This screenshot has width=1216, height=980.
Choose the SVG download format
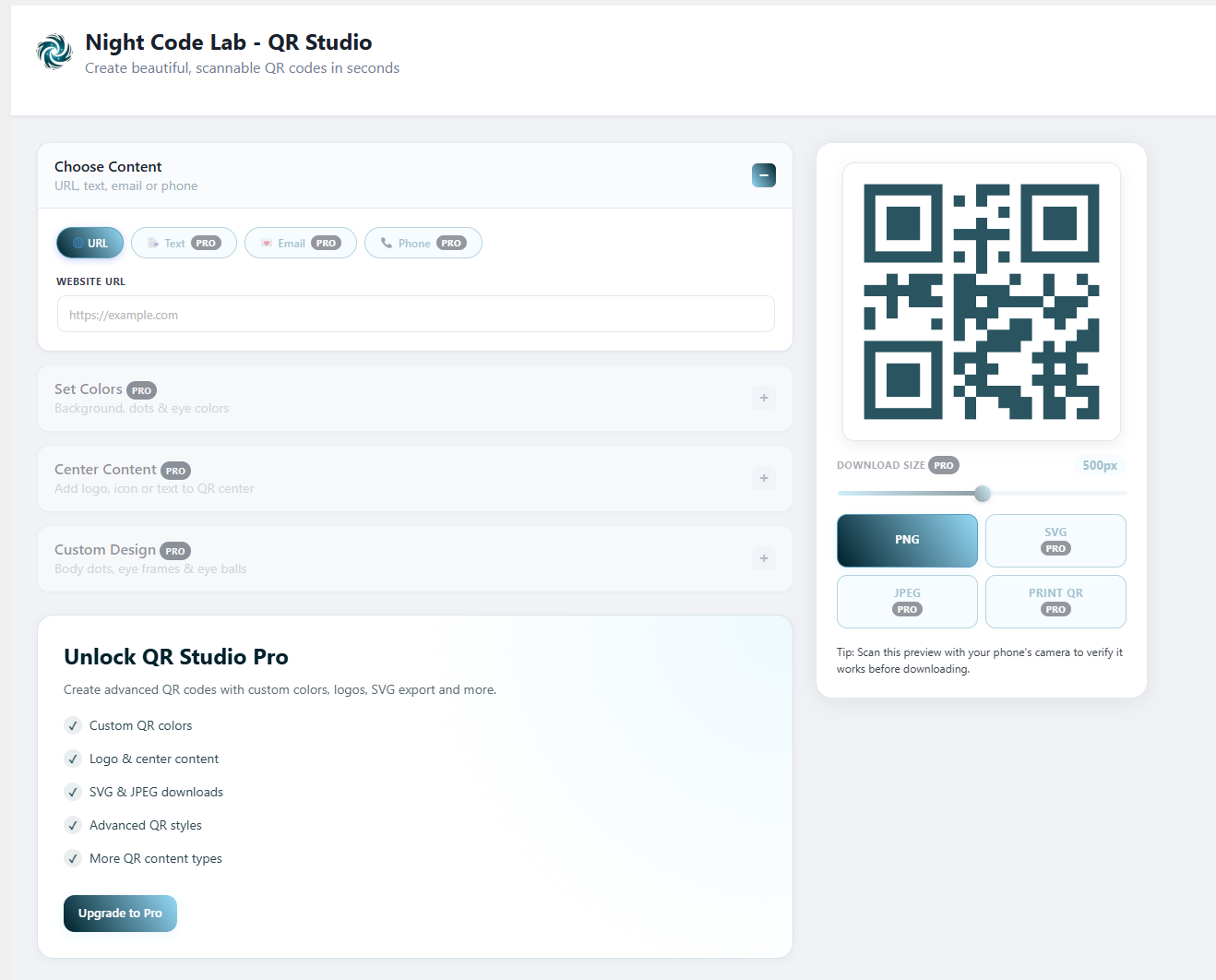click(1055, 540)
